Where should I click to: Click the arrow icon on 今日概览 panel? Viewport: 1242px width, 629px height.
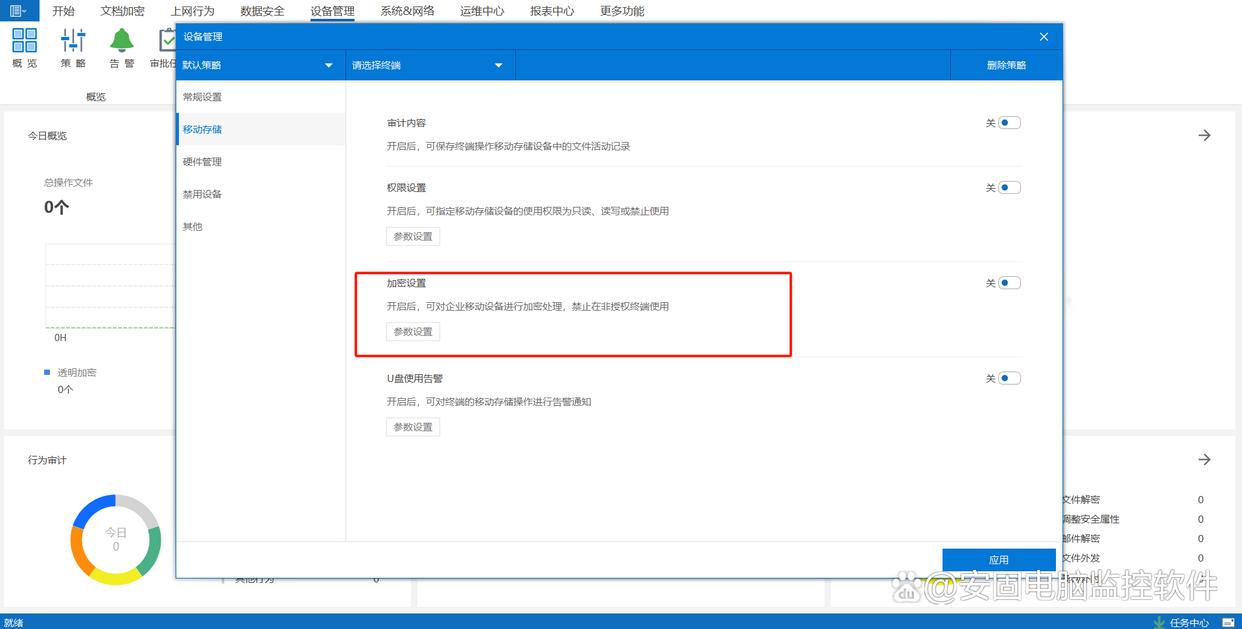[1204, 135]
